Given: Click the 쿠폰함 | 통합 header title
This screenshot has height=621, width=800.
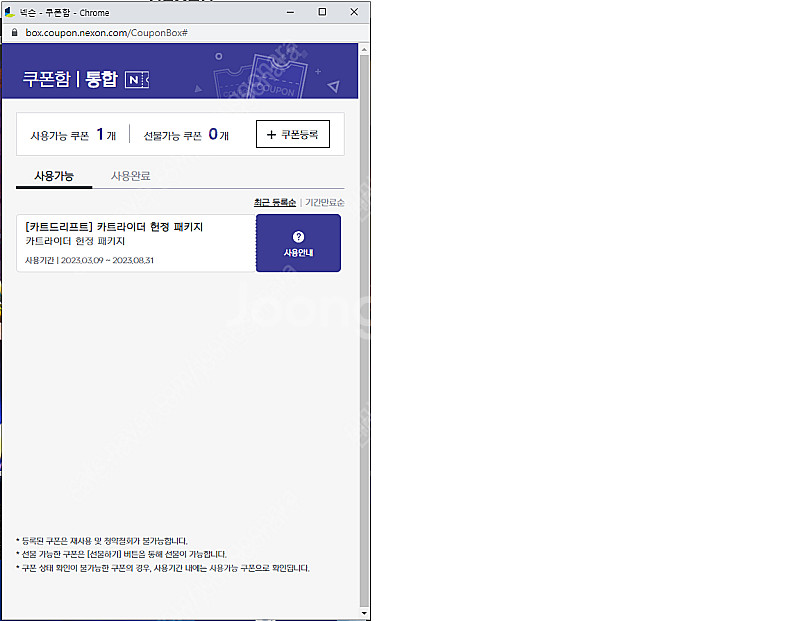Looking at the screenshot, I should pyautogui.click(x=70, y=79).
